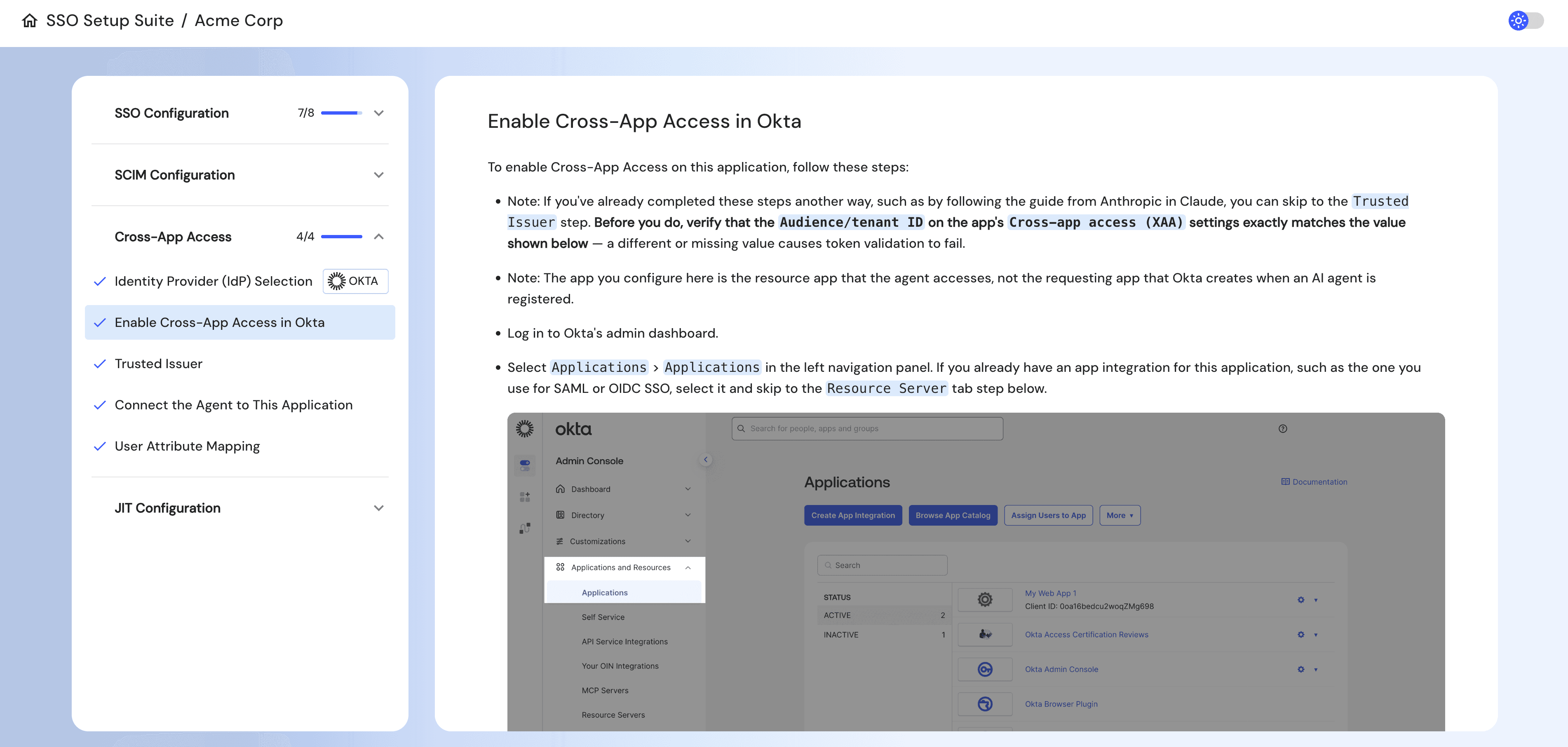
Task: Click the Okta Admin Console key icon
Action: (985, 669)
